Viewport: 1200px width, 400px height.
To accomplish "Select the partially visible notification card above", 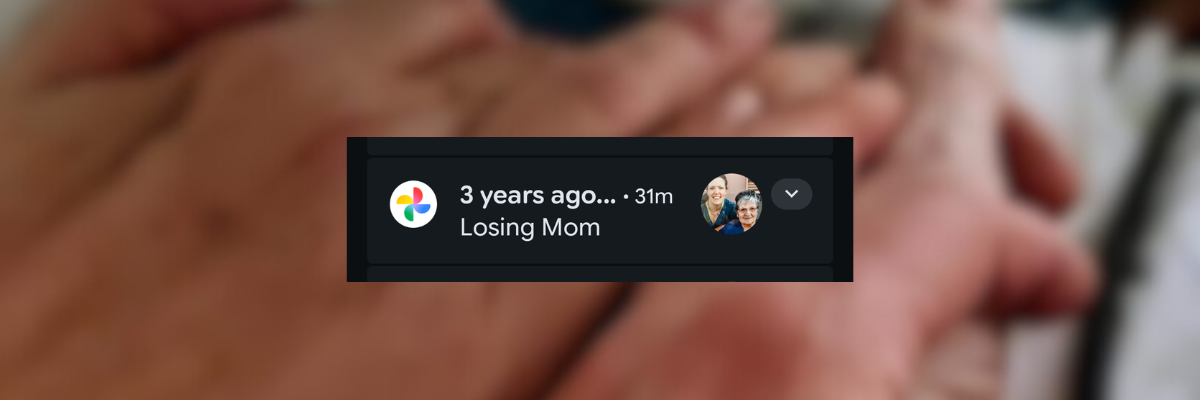I will point(599,146).
